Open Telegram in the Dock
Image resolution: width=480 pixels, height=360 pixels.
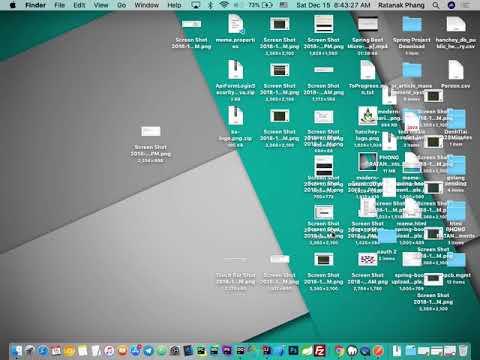coord(149,351)
